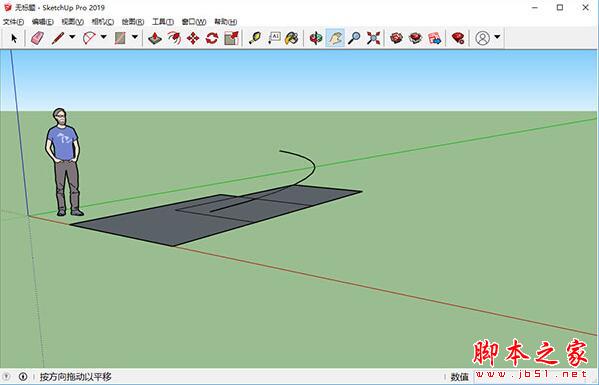Select the Move tool with four arrows

[193, 38]
